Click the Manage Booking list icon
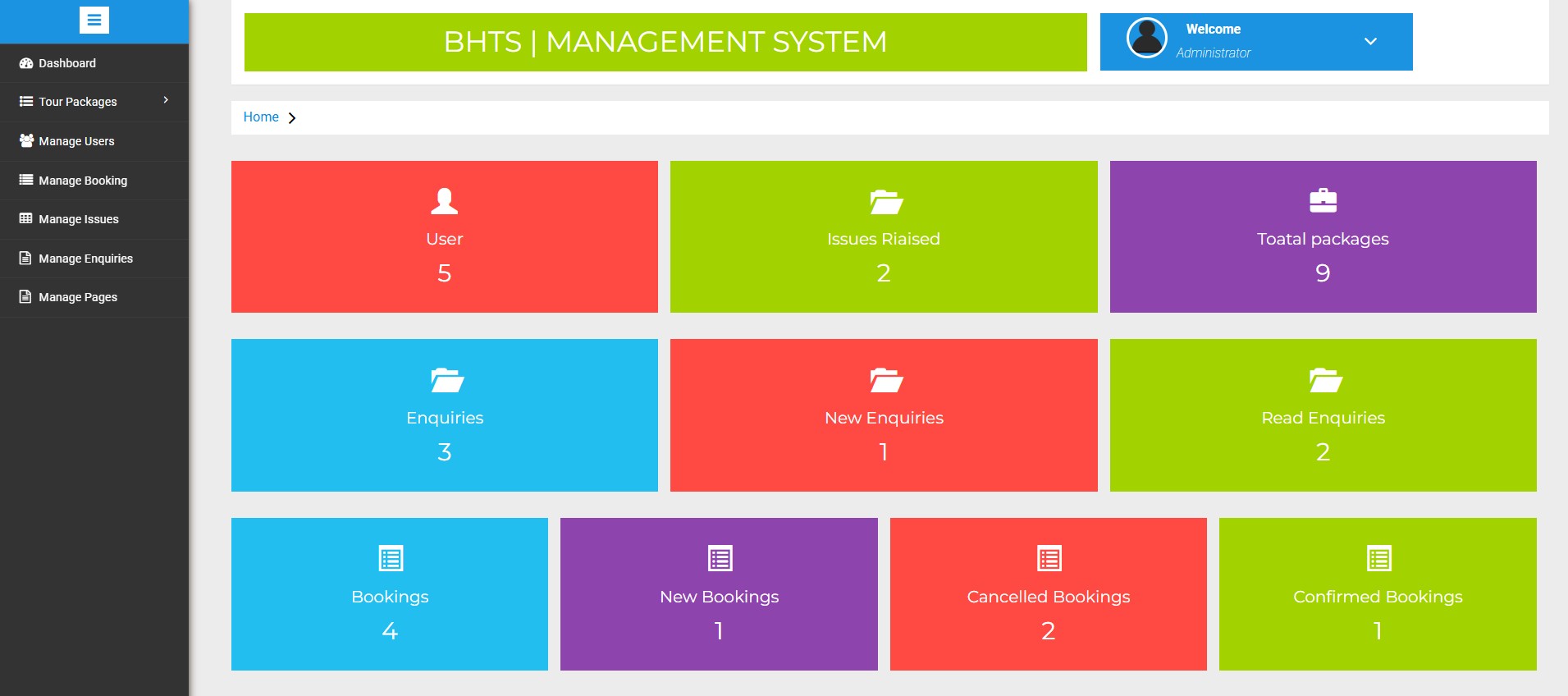The width and height of the screenshot is (1568, 696). [26, 180]
